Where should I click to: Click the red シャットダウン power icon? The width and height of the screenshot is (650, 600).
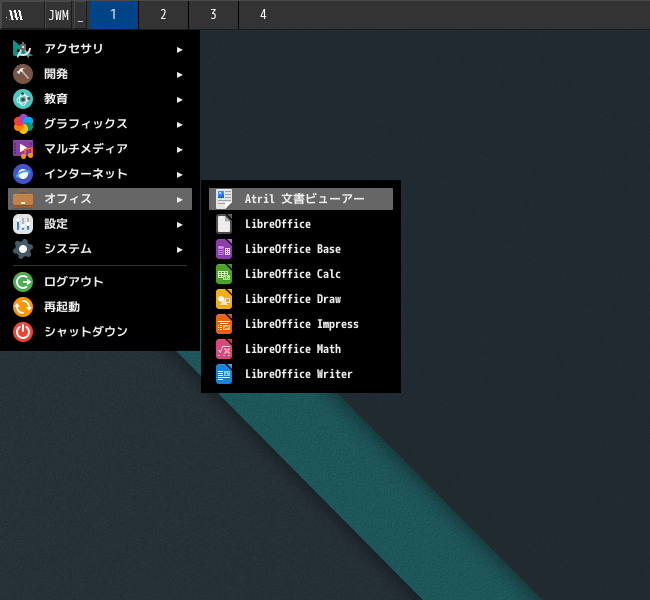point(23,332)
